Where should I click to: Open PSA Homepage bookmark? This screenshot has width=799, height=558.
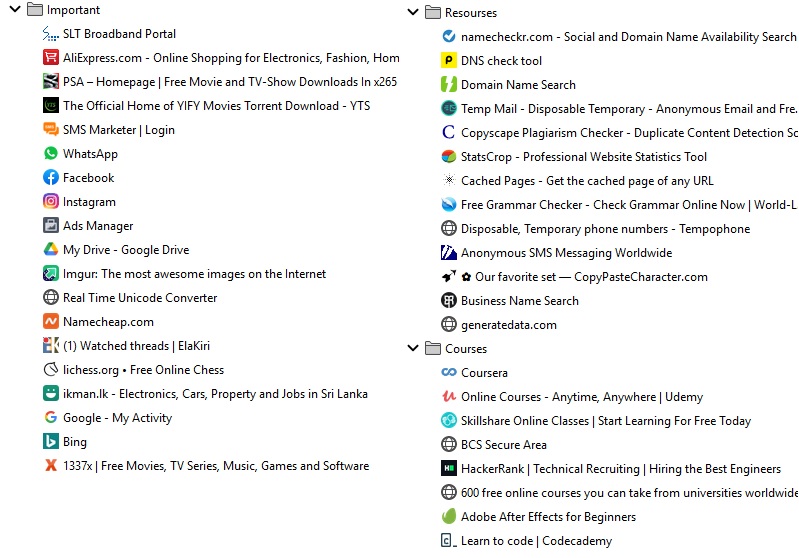pyautogui.click(x=230, y=82)
